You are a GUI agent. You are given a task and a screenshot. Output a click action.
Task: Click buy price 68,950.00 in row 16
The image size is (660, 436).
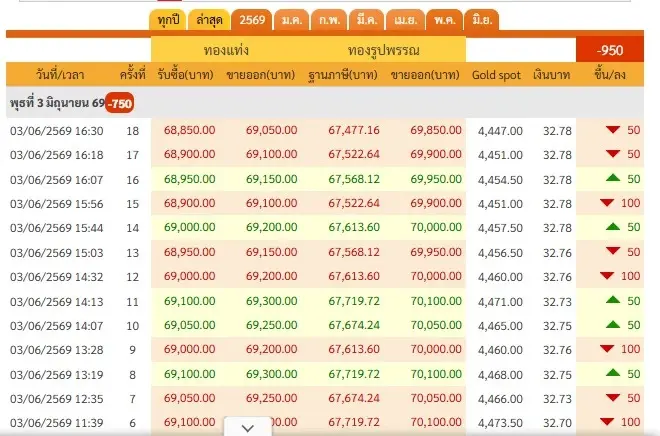(x=189, y=179)
